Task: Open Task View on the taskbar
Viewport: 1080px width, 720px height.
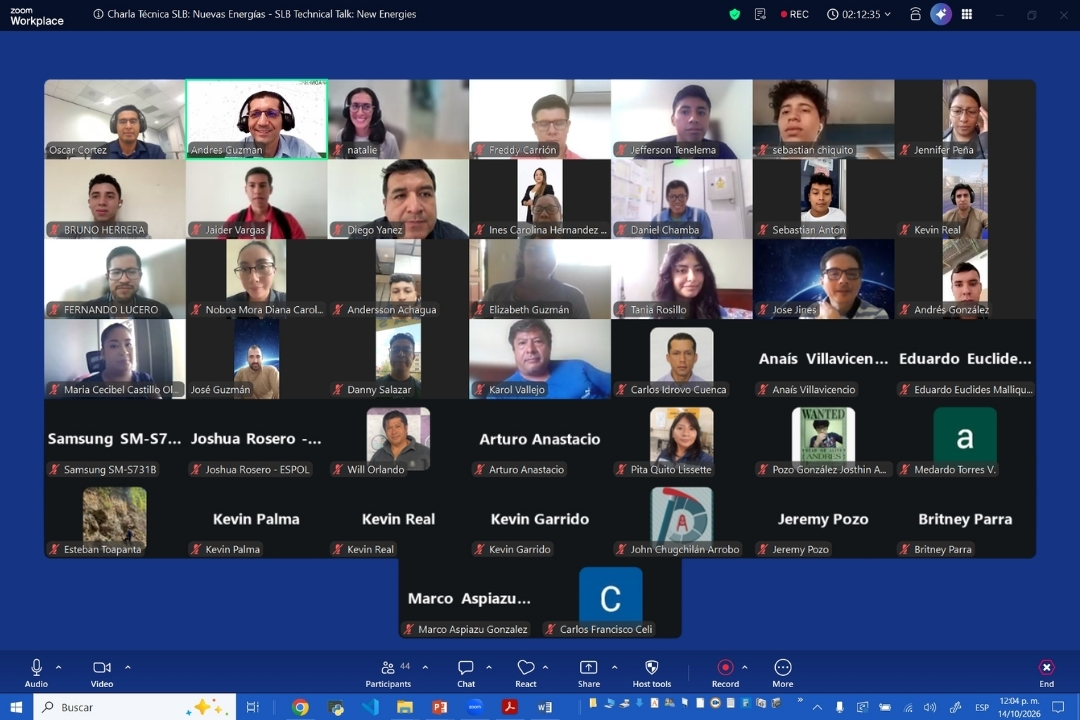Action: coord(252,707)
